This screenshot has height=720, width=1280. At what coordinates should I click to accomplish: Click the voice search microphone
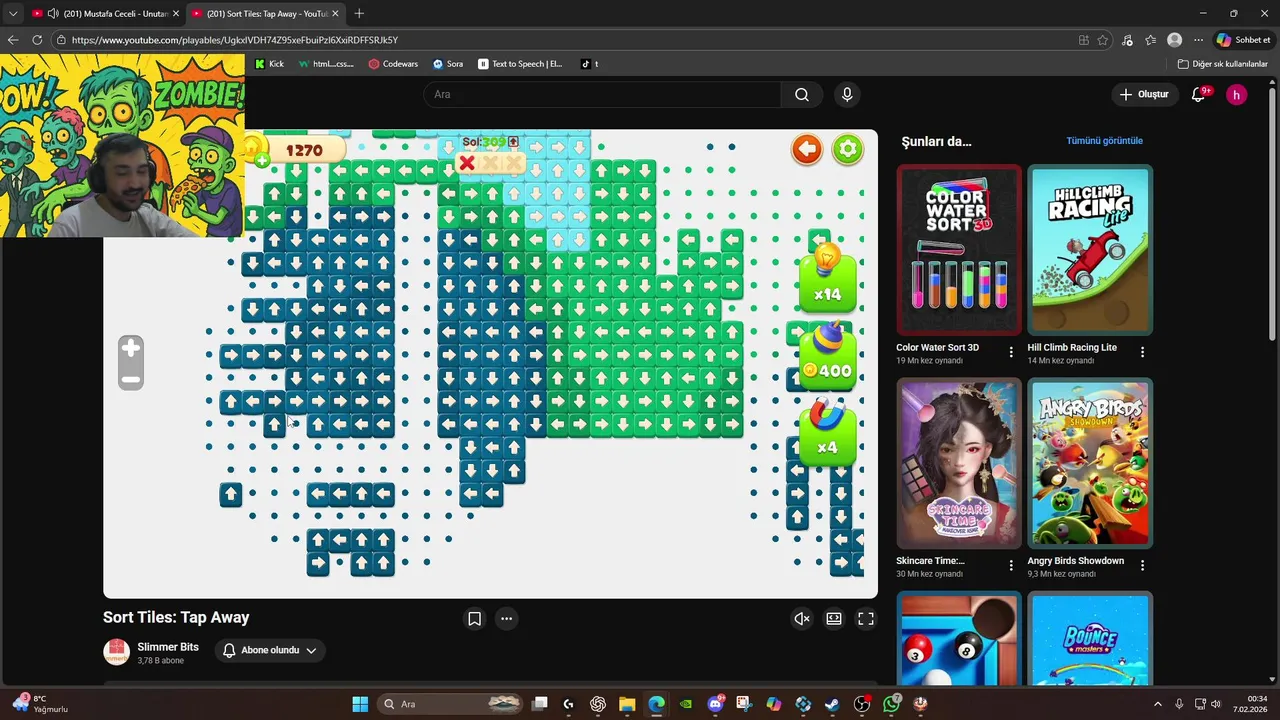(x=847, y=94)
